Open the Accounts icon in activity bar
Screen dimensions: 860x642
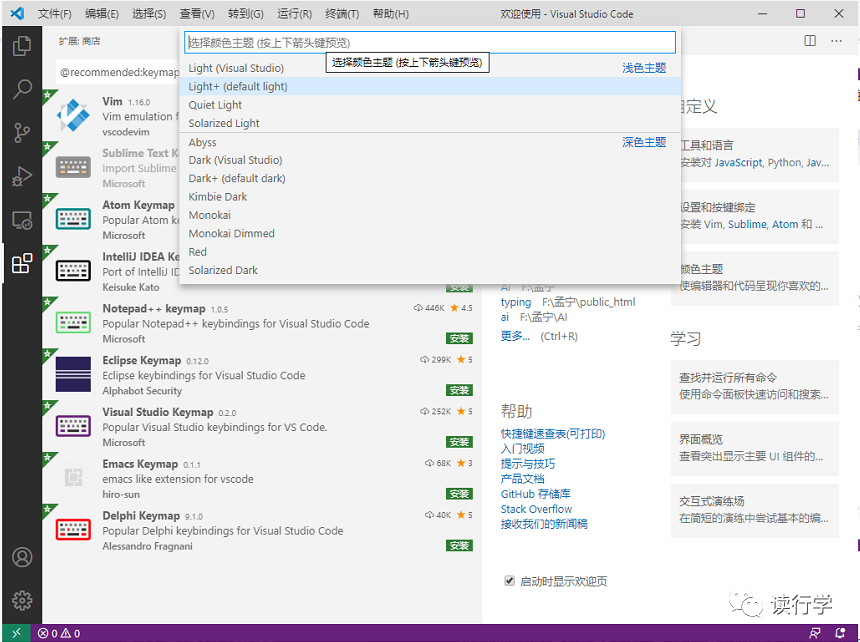coord(22,557)
